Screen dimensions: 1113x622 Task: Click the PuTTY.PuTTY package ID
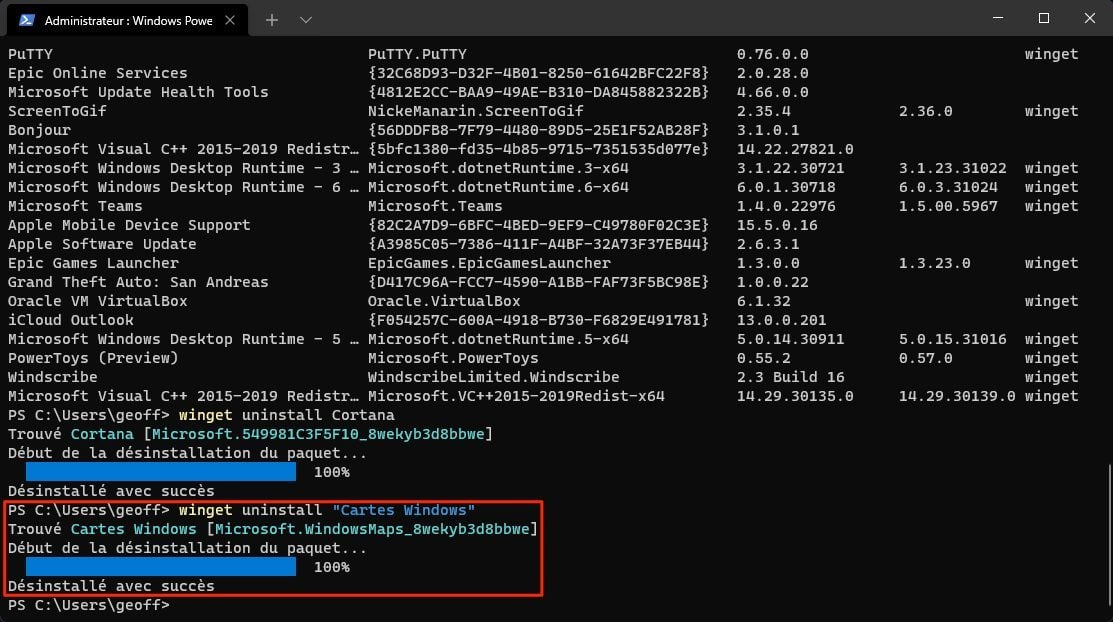pyautogui.click(x=417, y=54)
